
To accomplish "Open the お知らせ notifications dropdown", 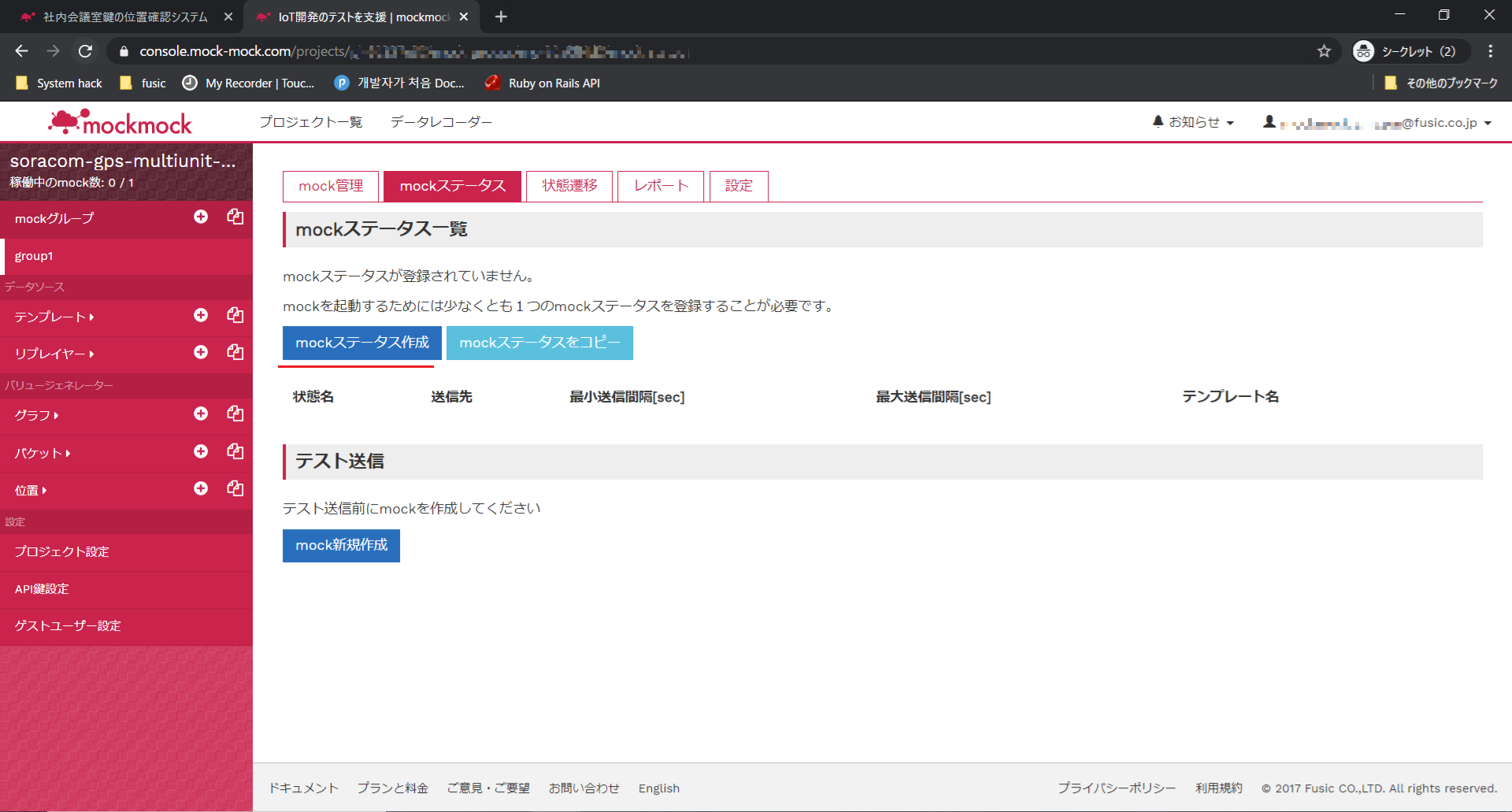I will 1193,122.
